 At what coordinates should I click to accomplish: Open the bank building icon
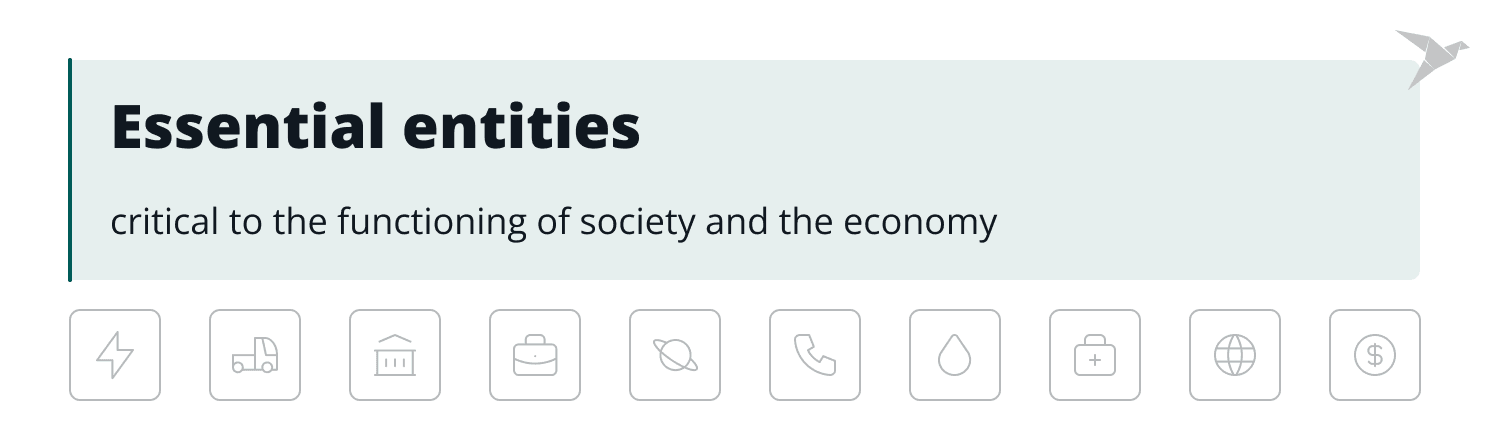pyautogui.click(x=395, y=355)
